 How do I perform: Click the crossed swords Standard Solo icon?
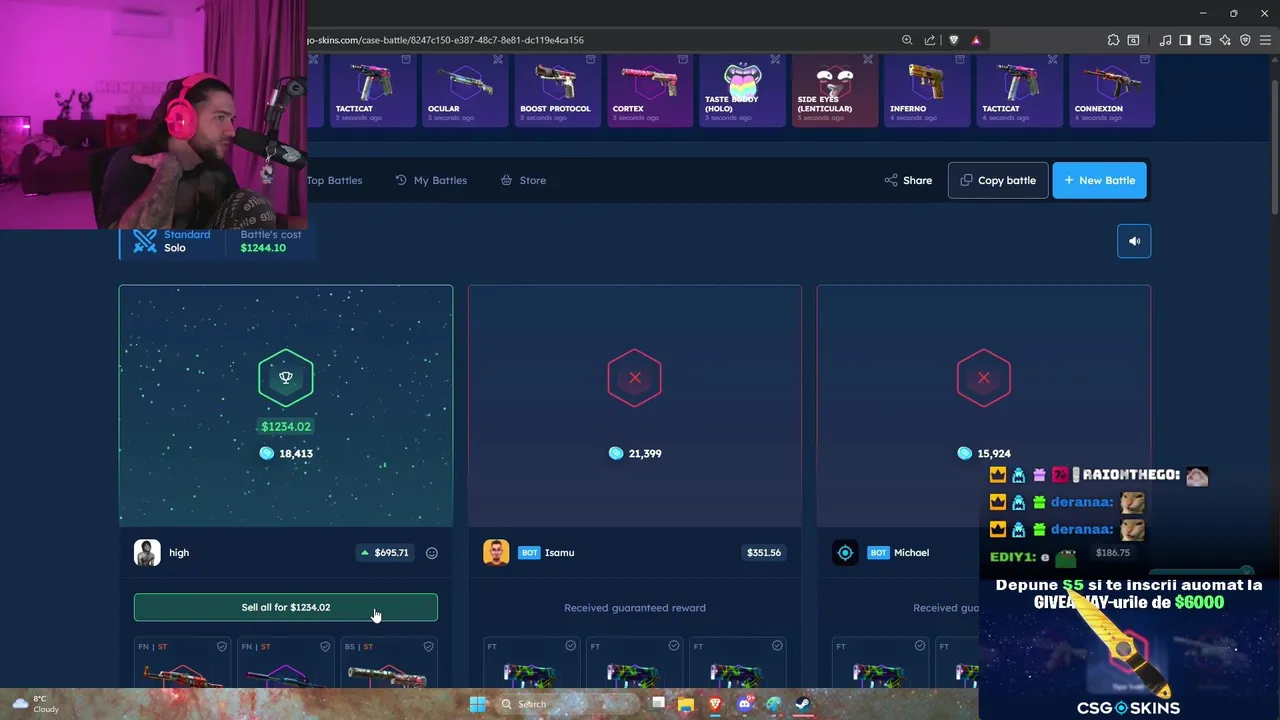pos(145,241)
